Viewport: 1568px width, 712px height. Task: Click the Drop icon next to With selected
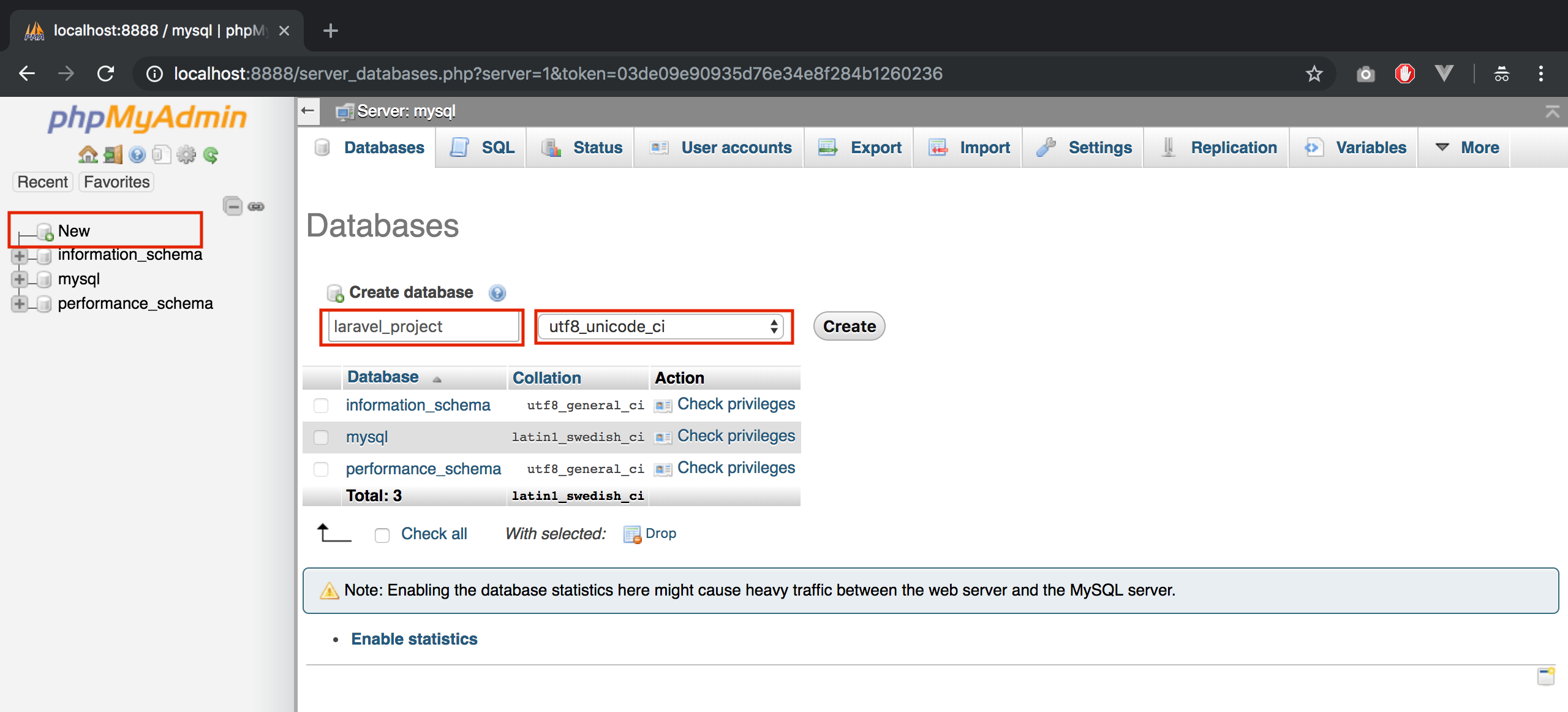click(x=631, y=534)
